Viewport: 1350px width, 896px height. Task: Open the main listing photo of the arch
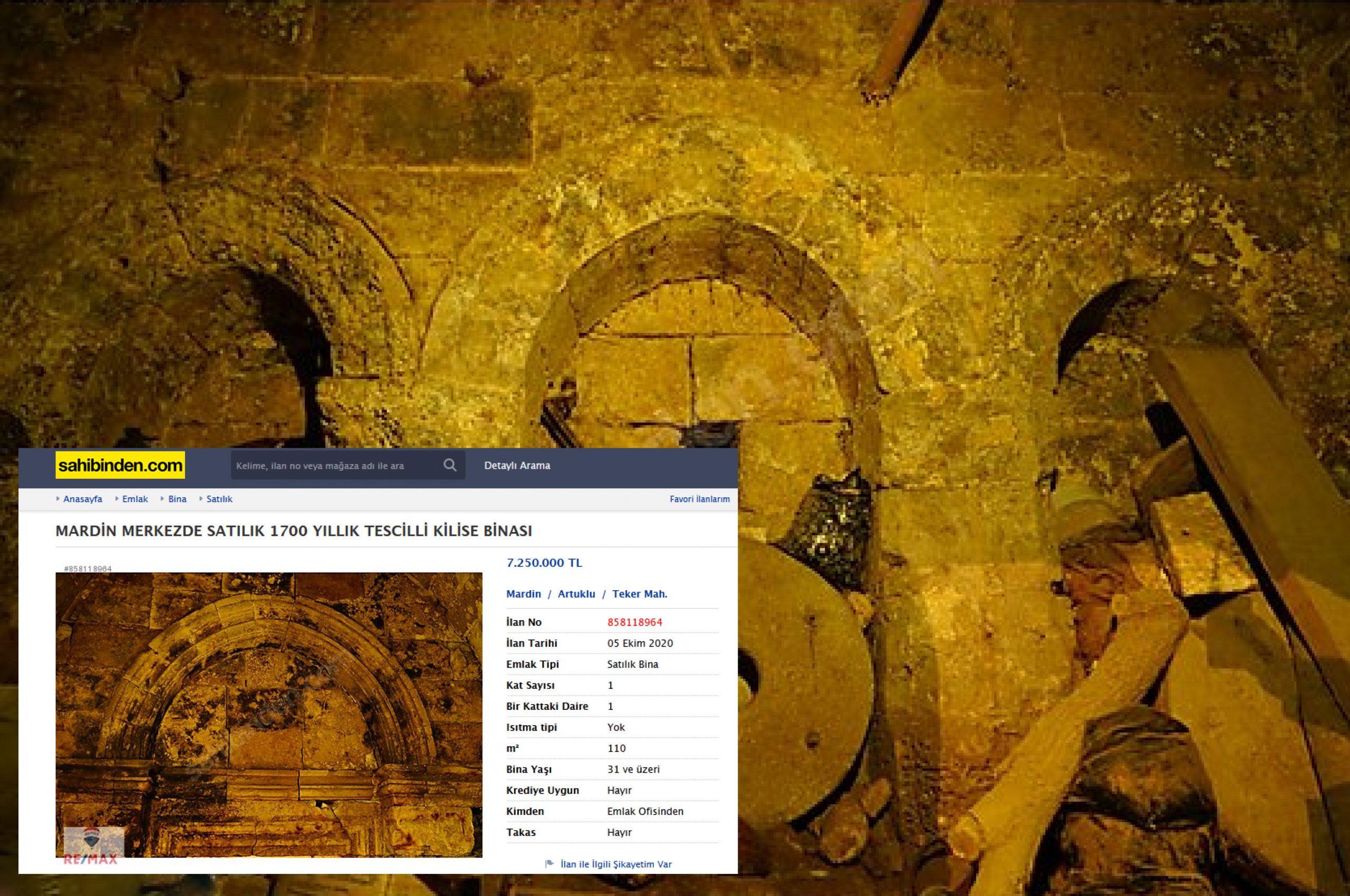coord(268,714)
